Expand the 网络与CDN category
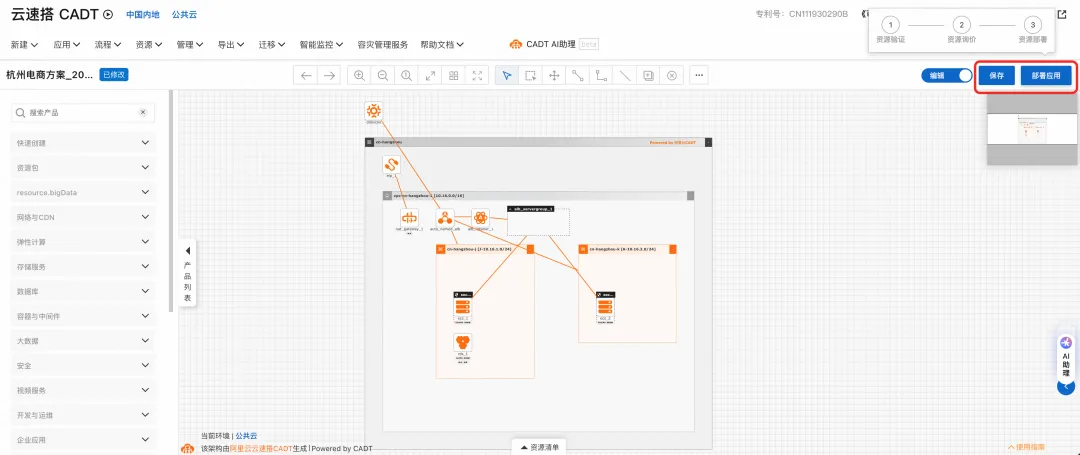Screen dimensions: 1080x455 point(83,218)
